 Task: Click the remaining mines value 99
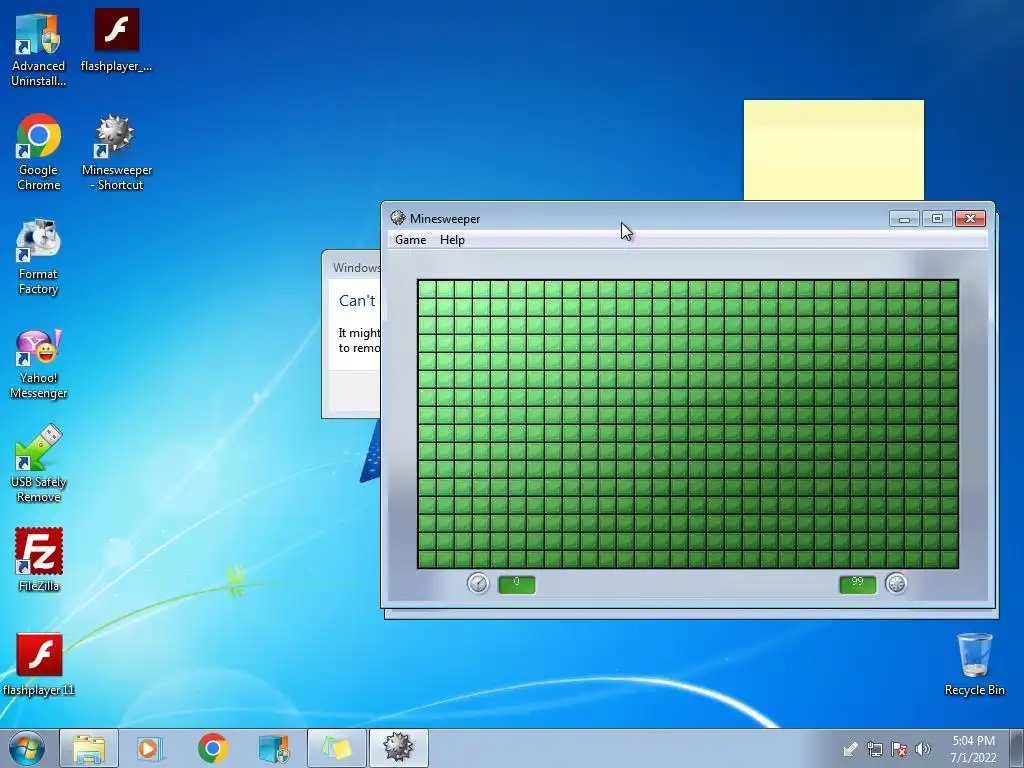pyautogui.click(x=857, y=584)
